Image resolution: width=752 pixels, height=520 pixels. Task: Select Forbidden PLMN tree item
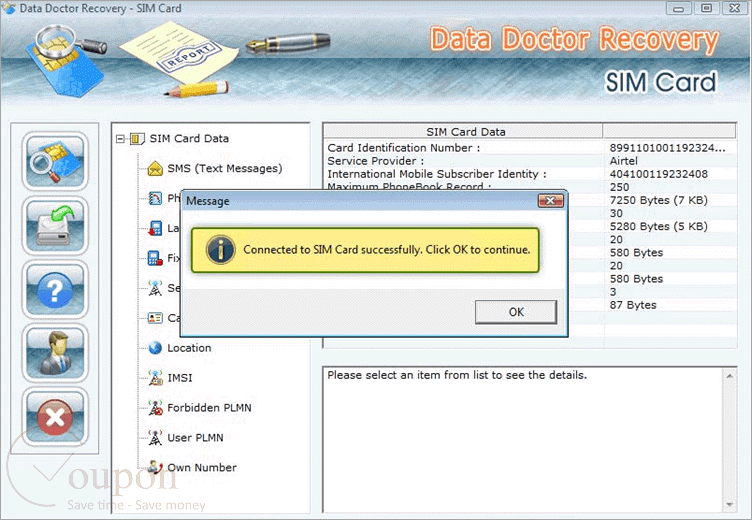[209, 408]
